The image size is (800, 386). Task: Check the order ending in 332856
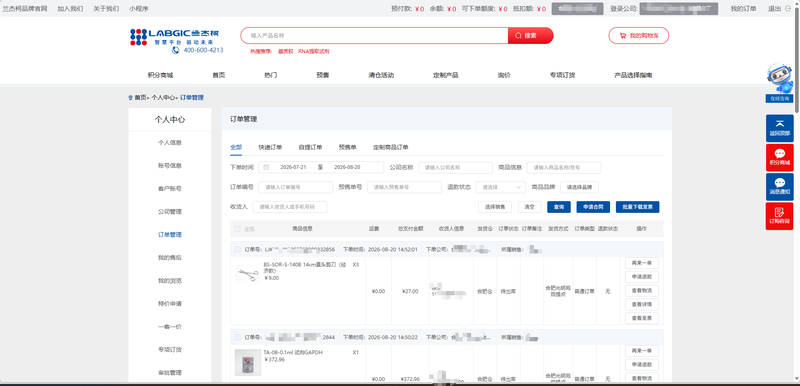pos(237,249)
